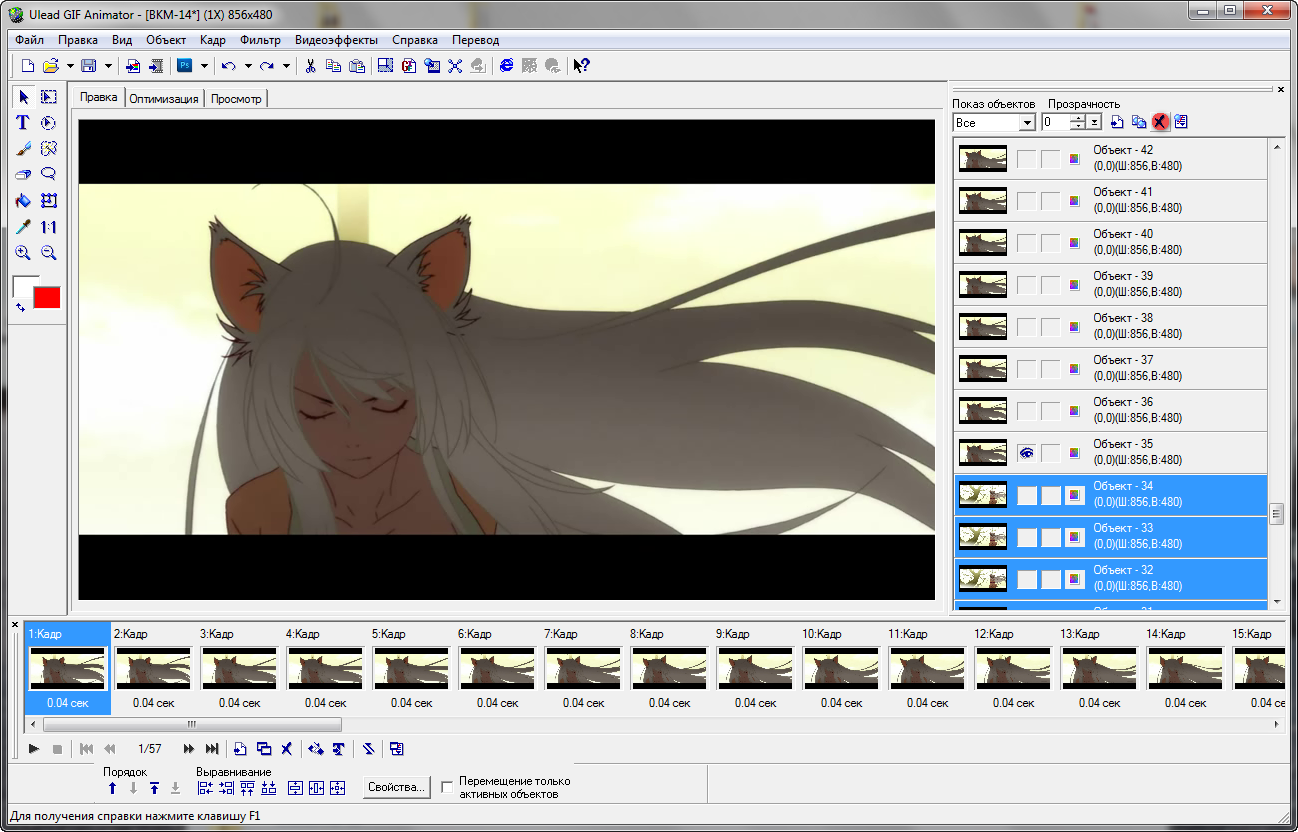The height and width of the screenshot is (832, 1298).
Task: Open the dropdown next to the Photoshop editor icon
Action: 204,66
